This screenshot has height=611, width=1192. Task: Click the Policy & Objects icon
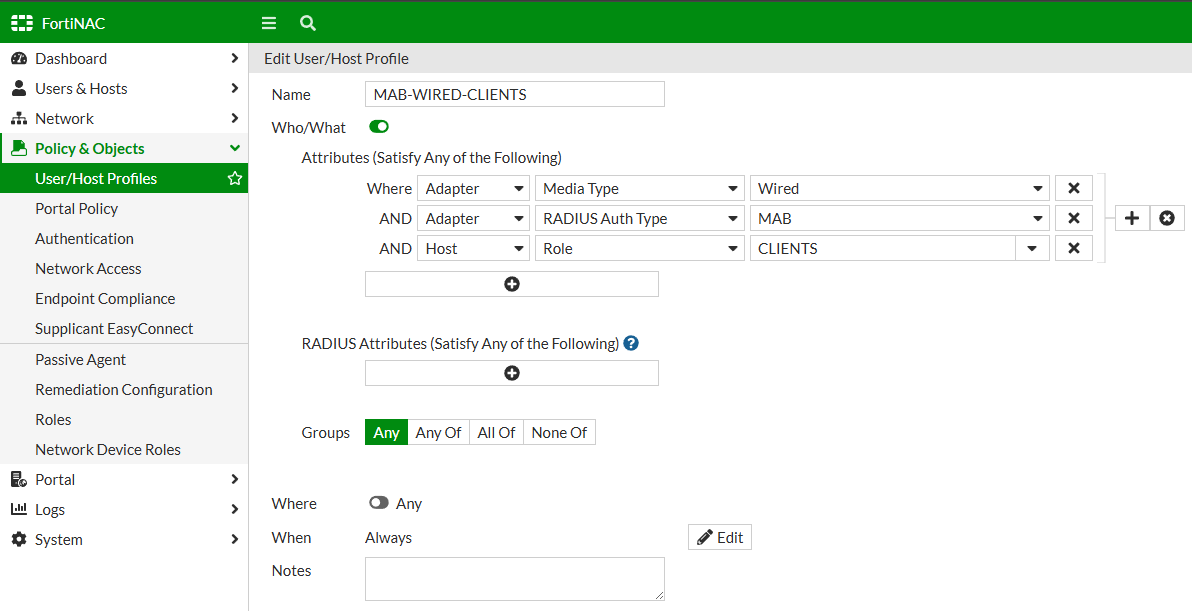coord(19,148)
